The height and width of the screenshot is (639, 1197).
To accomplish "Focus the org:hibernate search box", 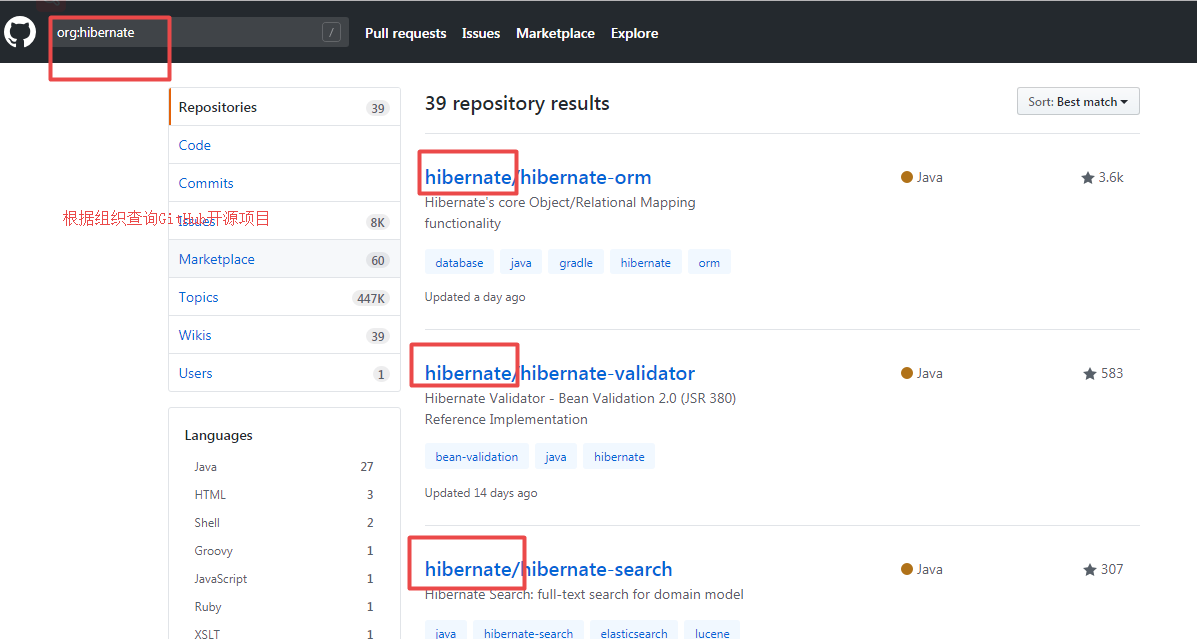I will 185,33.
